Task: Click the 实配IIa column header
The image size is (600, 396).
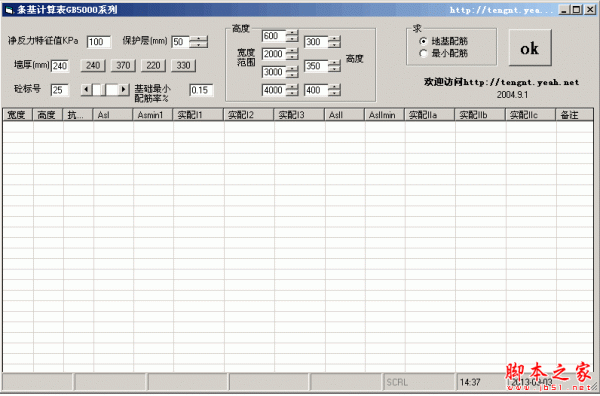Action: pyautogui.click(x=430, y=115)
